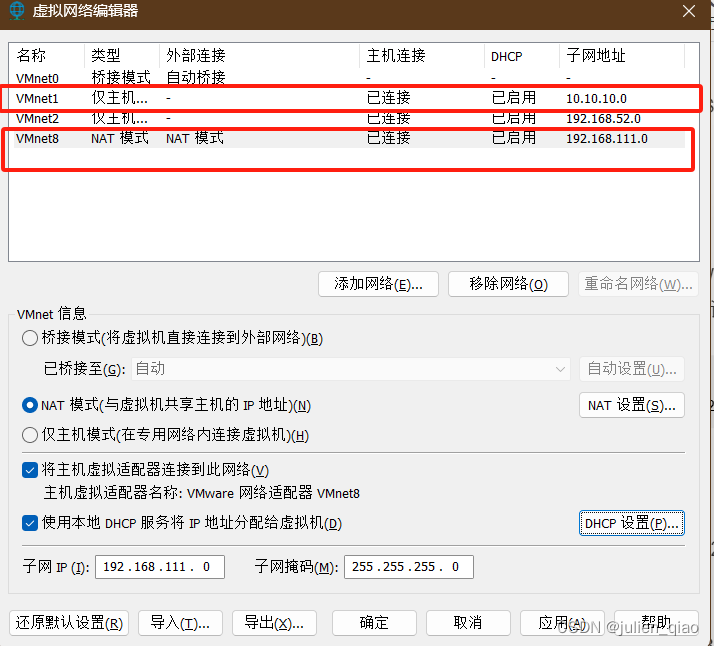This screenshot has height=646, width=714.
Task: Select the NAT 模式 radio button
Action: (x=30, y=405)
